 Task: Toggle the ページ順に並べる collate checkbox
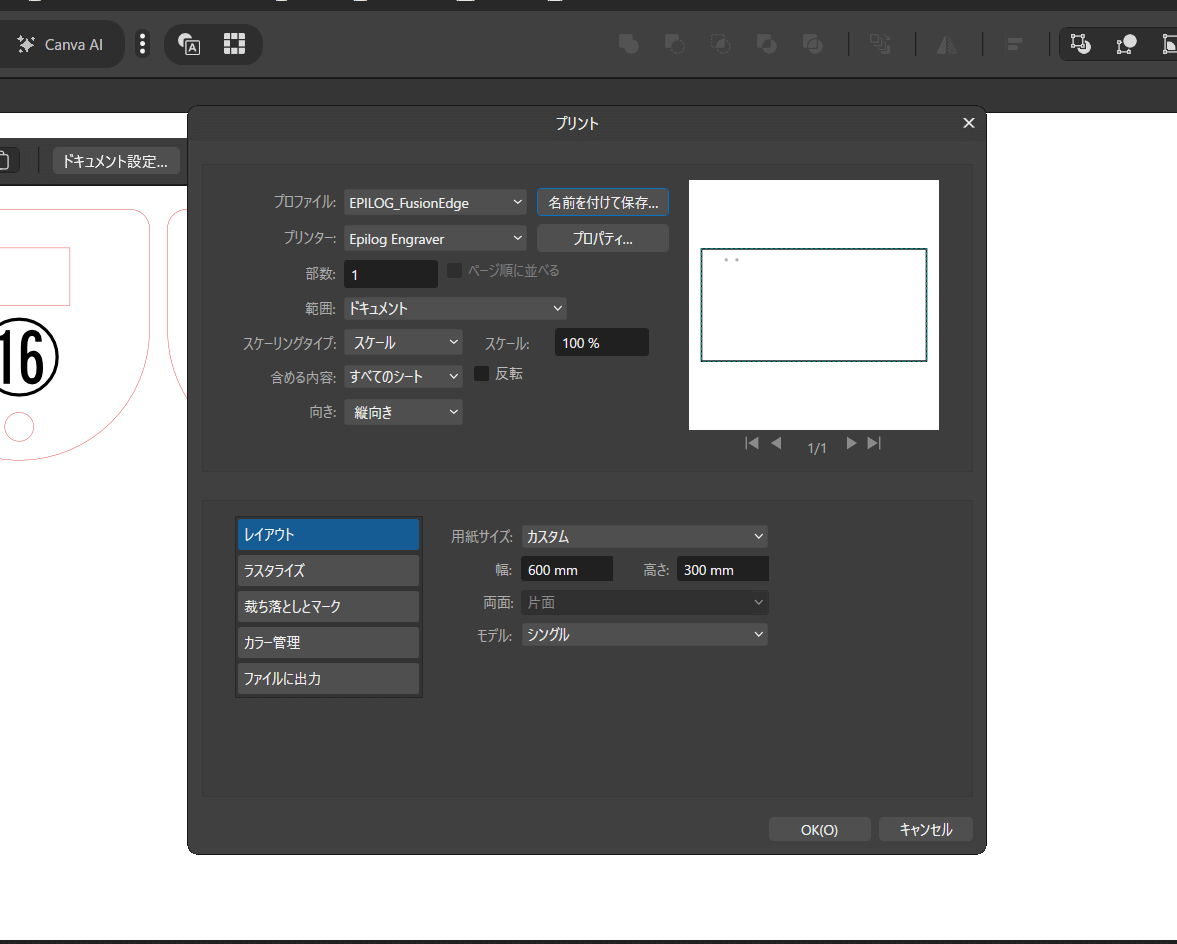click(454, 270)
